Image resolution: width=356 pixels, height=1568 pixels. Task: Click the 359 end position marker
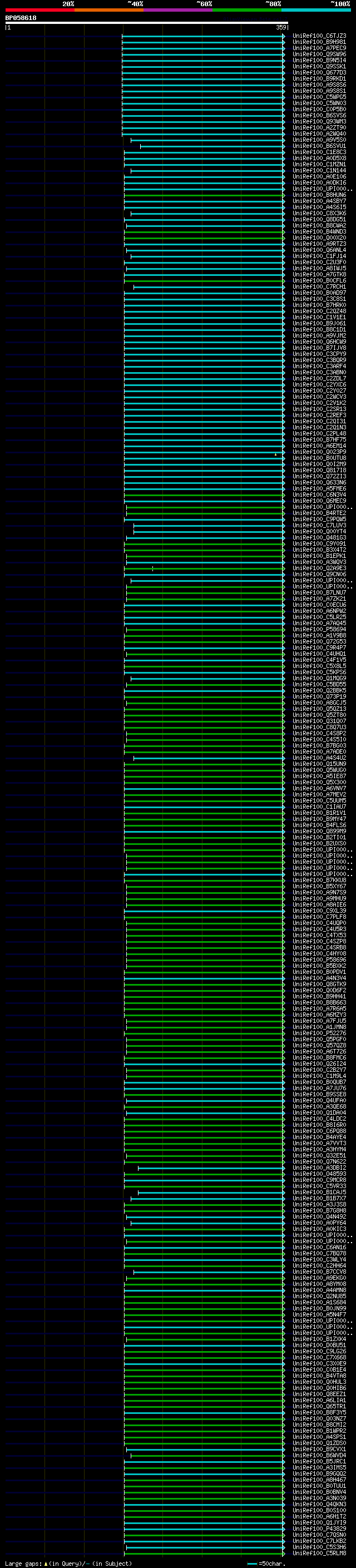pos(281,27)
